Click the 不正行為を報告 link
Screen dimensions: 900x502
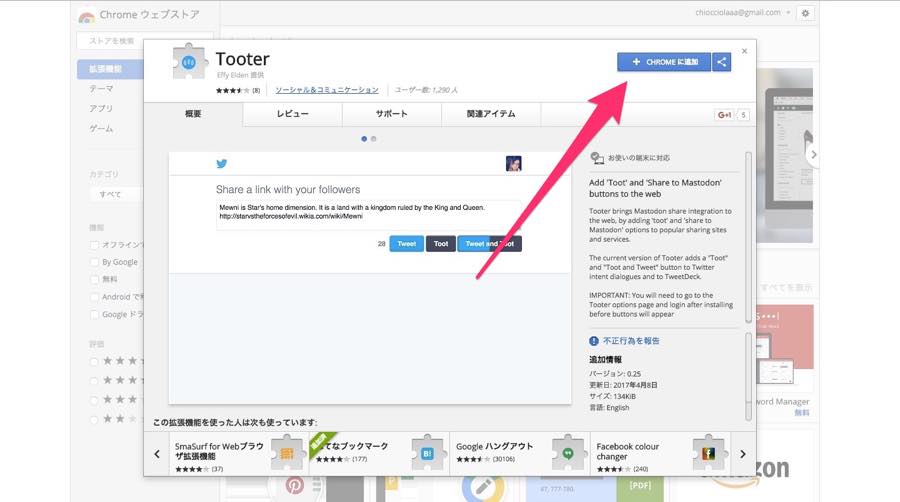click(631, 341)
